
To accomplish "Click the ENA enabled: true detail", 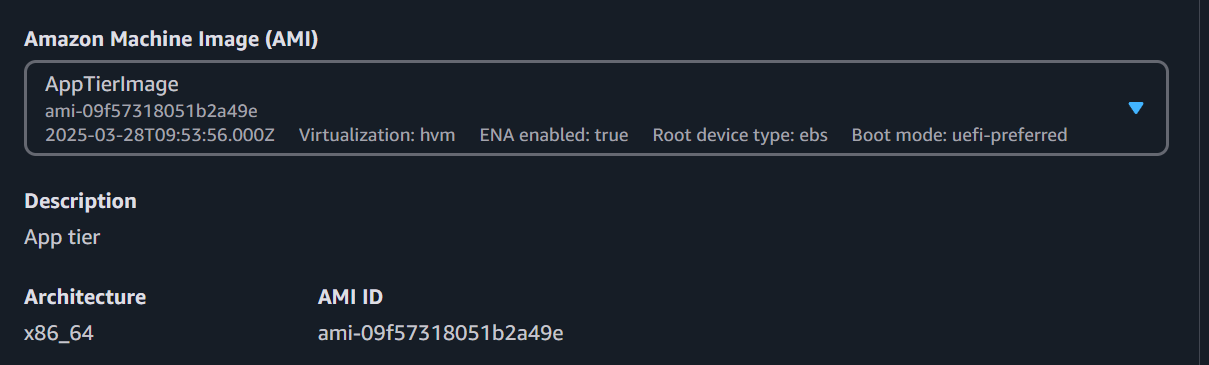I will point(554,134).
